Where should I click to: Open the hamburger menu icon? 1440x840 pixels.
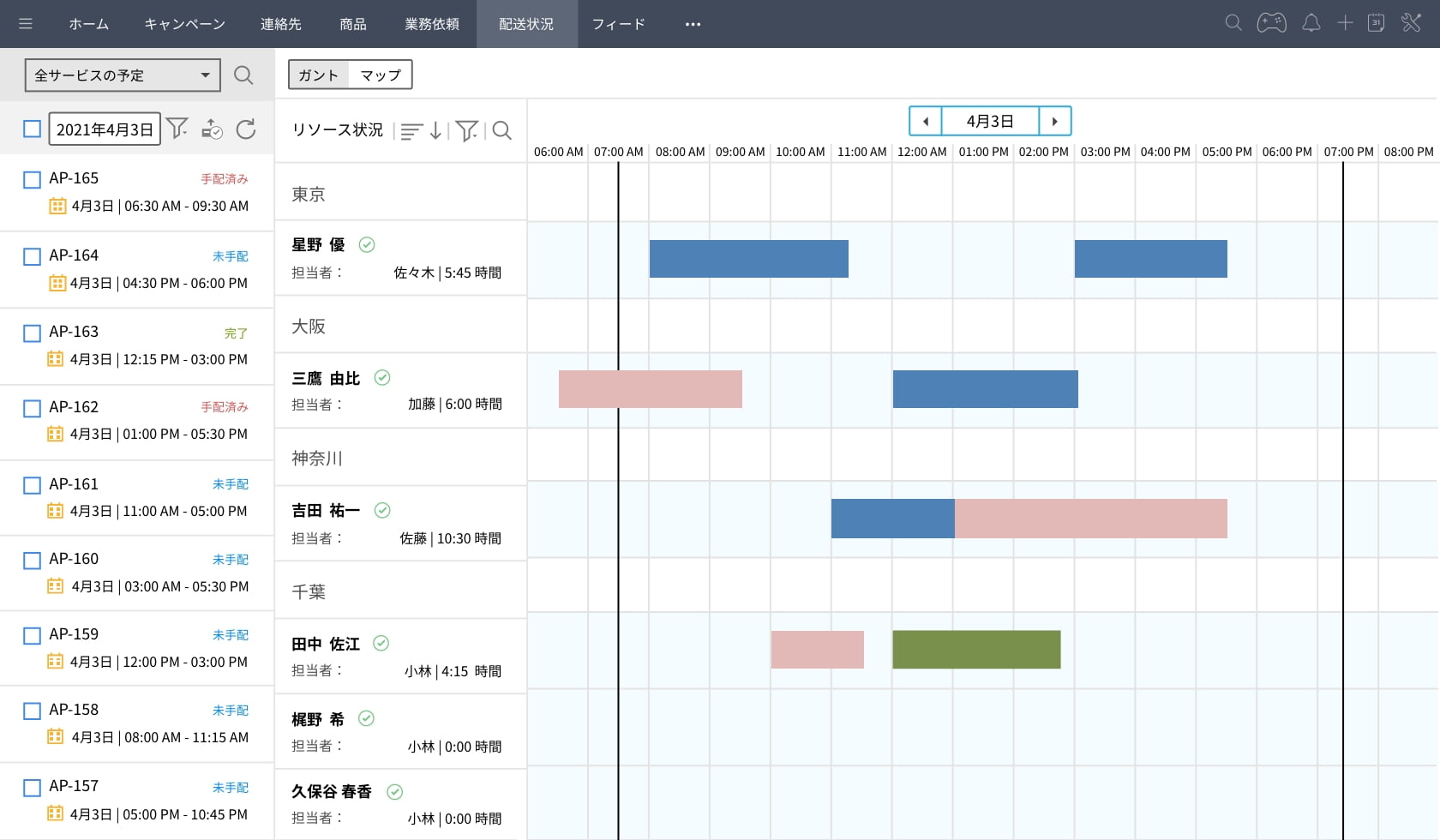(x=26, y=24)
